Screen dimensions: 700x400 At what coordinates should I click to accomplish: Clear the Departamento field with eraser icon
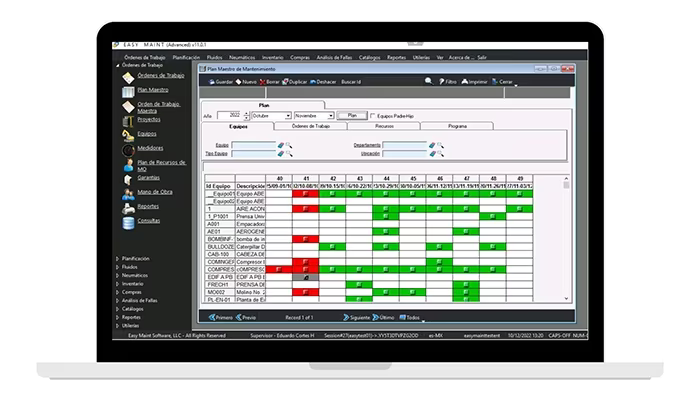[x=432, y=145]
